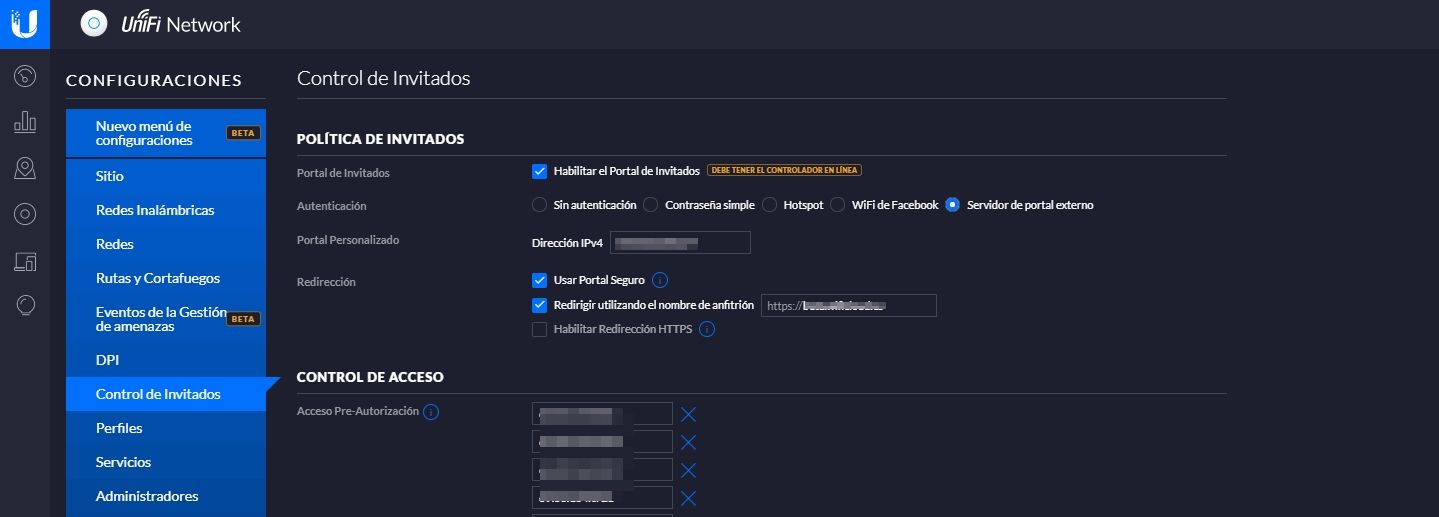Open the Statistics bar chart icon
Image resolution: width=1439 pixels, height=517 pixels.
tap(25, 122)
